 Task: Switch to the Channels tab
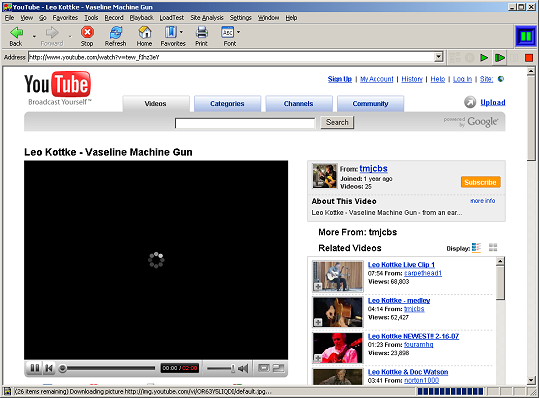pos(299,103)
